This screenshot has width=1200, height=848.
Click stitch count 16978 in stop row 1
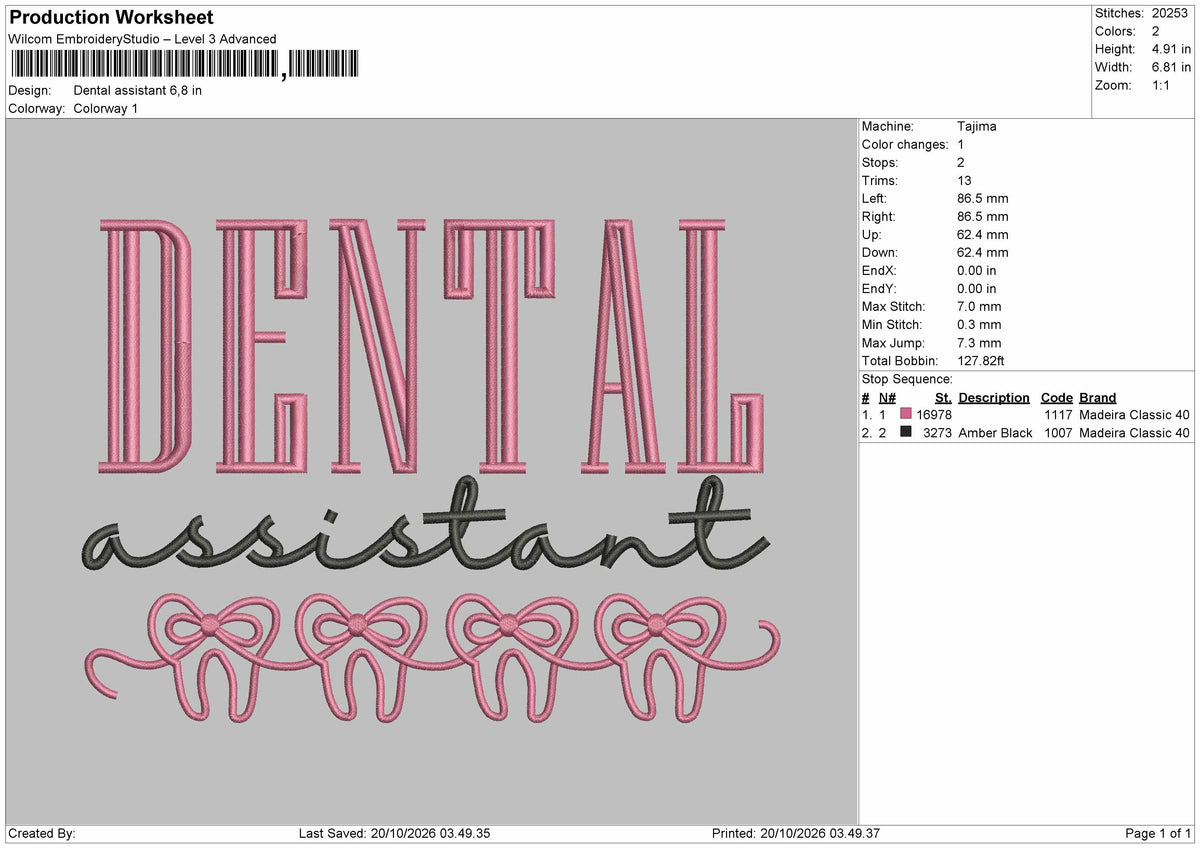(x=934, y=414)
